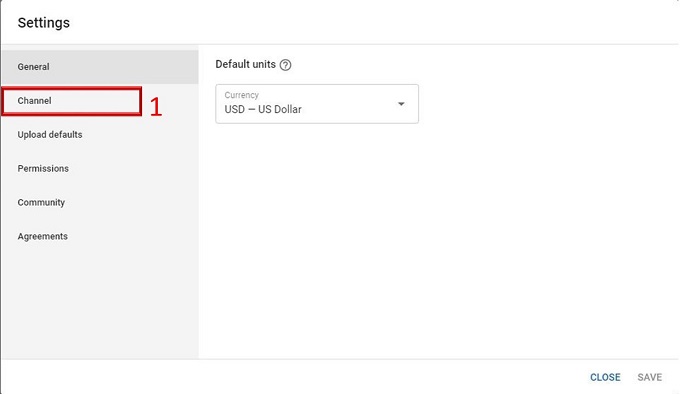Click the small Currency caption in the field
This screenshot has height=394, width=680.
coord(242,95)
